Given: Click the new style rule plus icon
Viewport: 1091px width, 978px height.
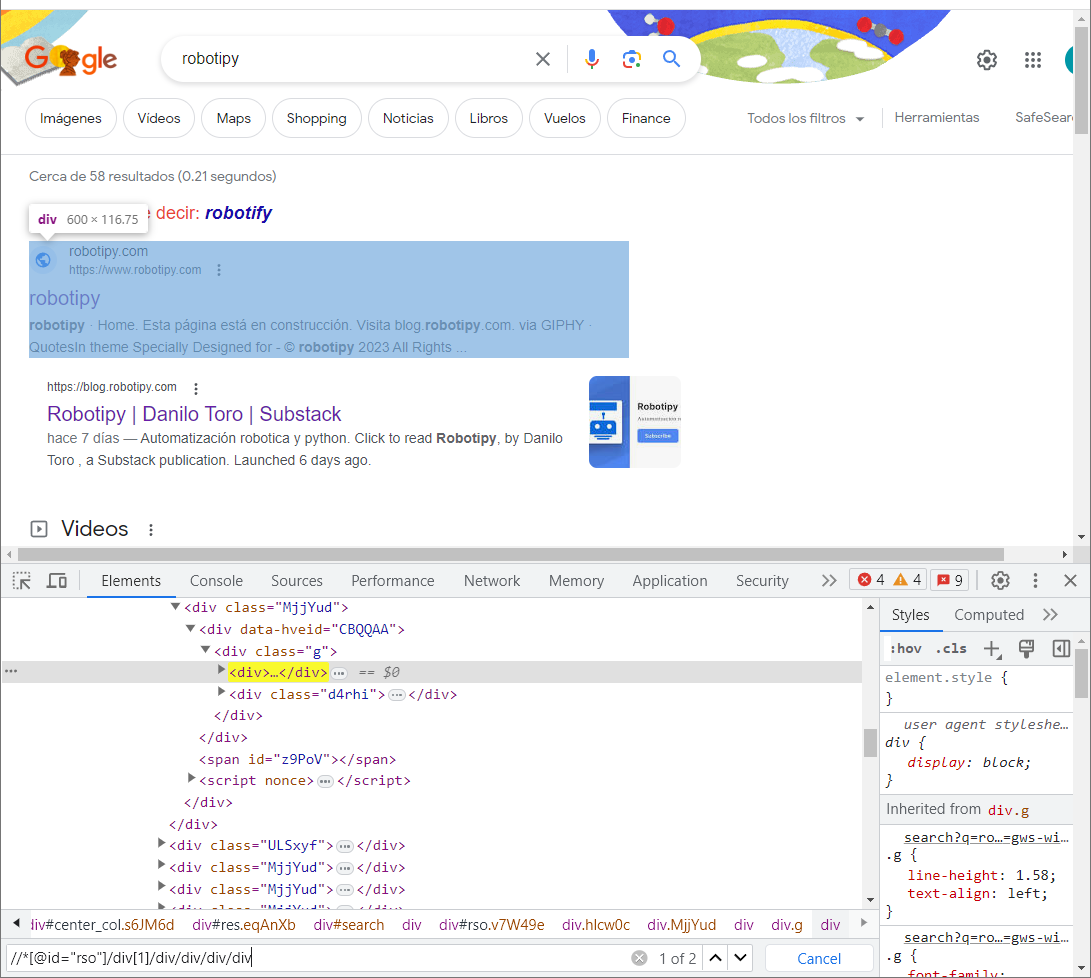Looking at the screenshot, I should click(x=992, y=649).
